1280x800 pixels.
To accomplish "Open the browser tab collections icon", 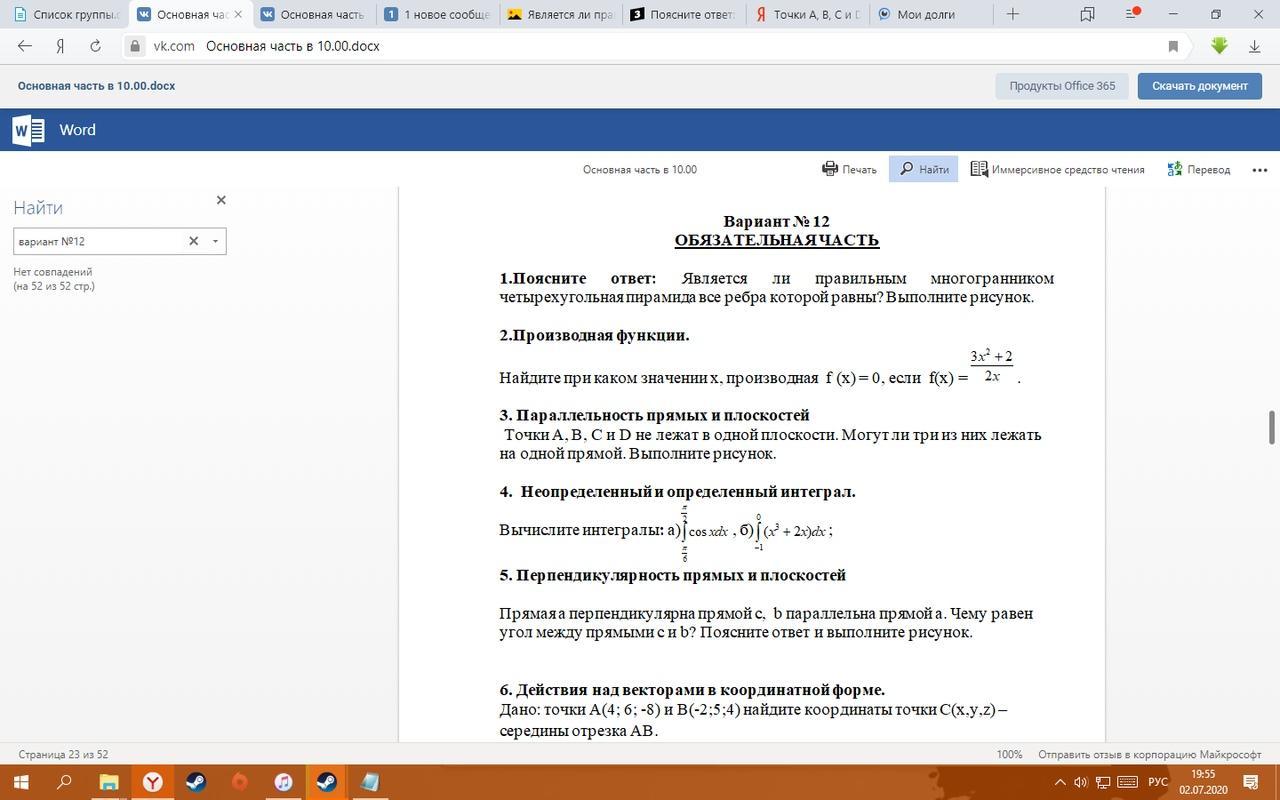I will coord(1087,14).
